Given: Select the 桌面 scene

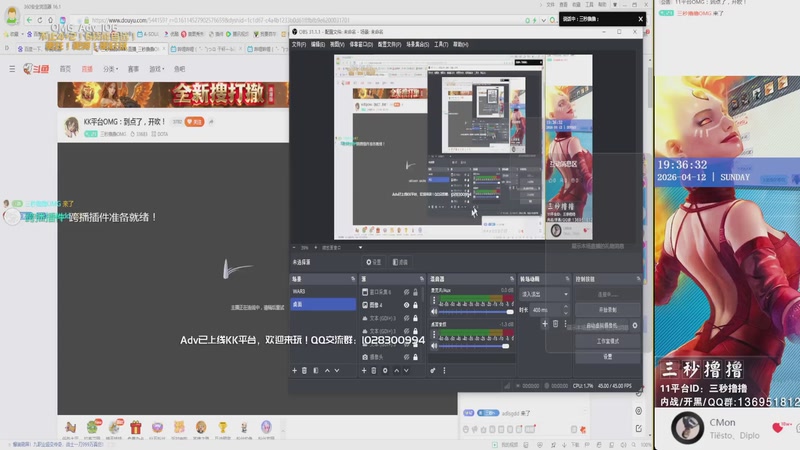Looking at the screenshot, I should pos(323,304).
